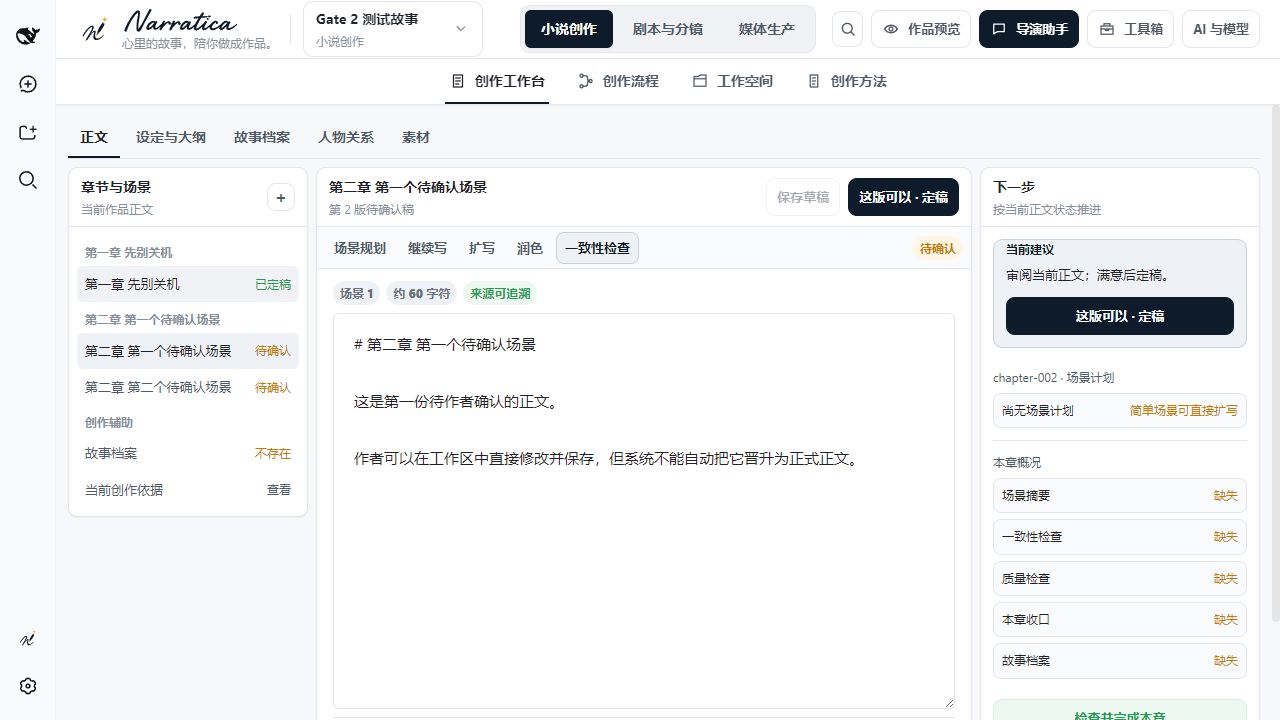Click the 场景 1 chip
This screenshot has width=1280, height=720.
click(x=357, y=293)
